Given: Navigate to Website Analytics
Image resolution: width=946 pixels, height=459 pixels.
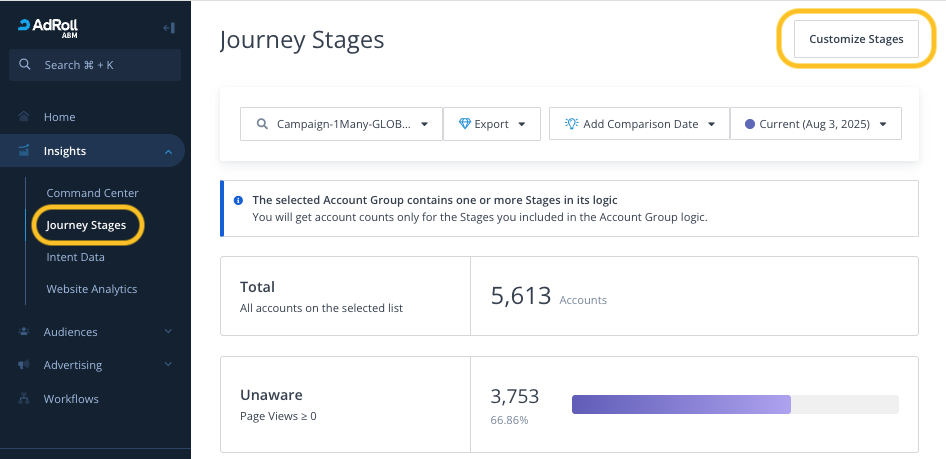Looking at the screenshot, I should 91,289.
